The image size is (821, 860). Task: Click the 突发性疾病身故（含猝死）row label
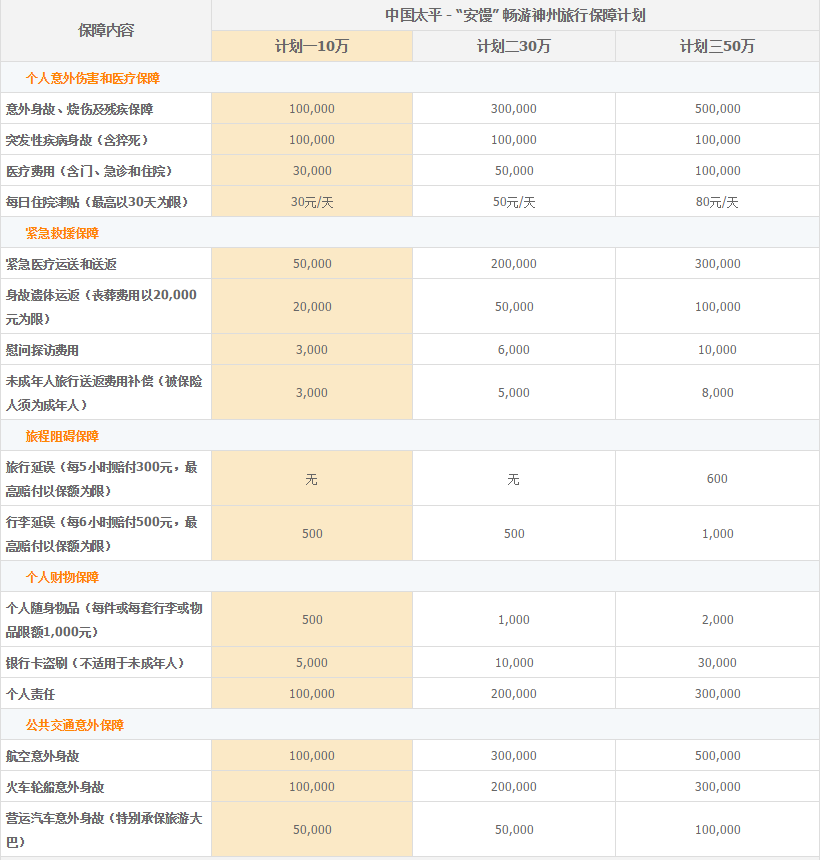pyautogui.click(x=77, y=140)
